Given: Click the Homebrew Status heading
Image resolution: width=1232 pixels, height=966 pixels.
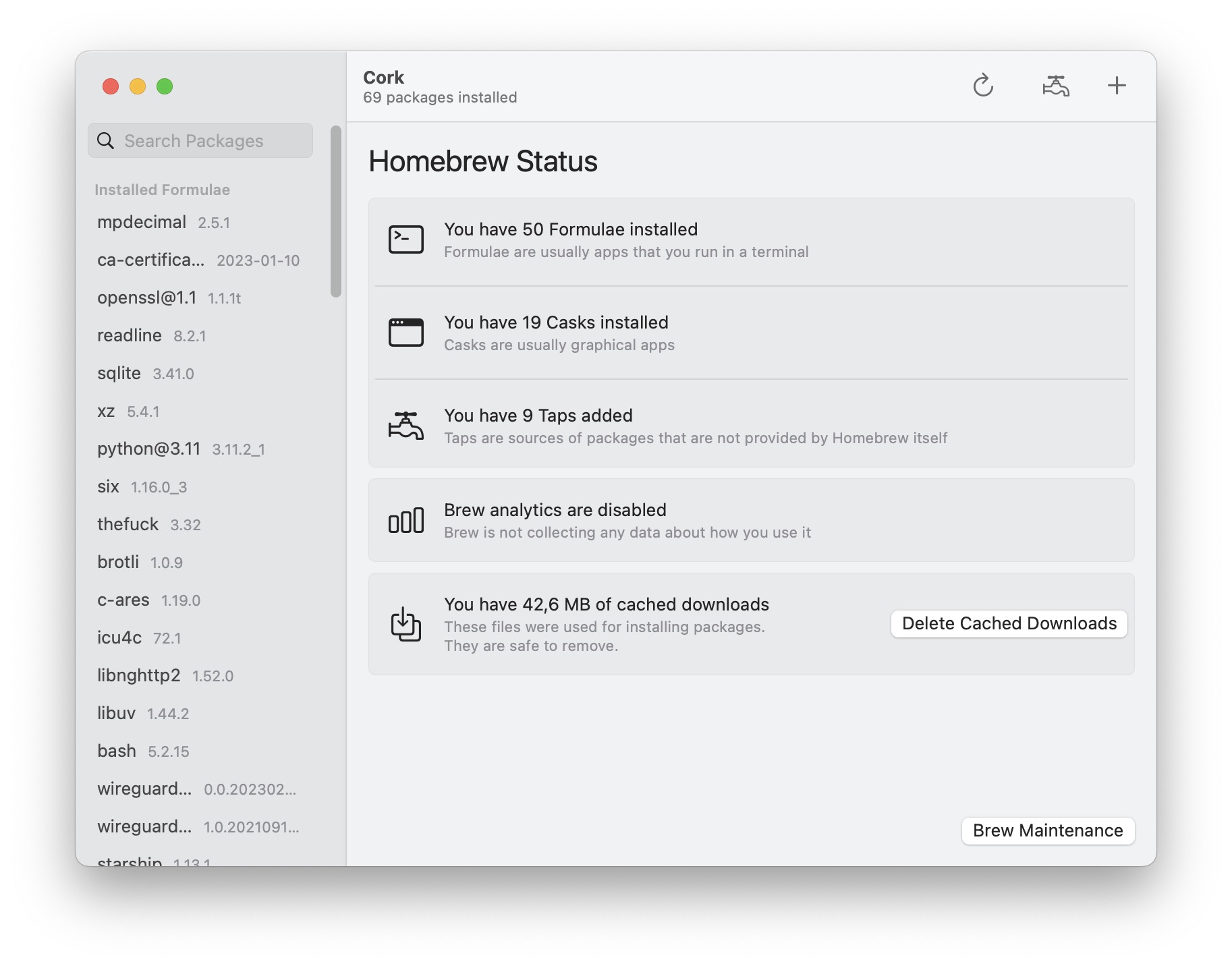Looking at the screenshot, I should tap(483, 161).
